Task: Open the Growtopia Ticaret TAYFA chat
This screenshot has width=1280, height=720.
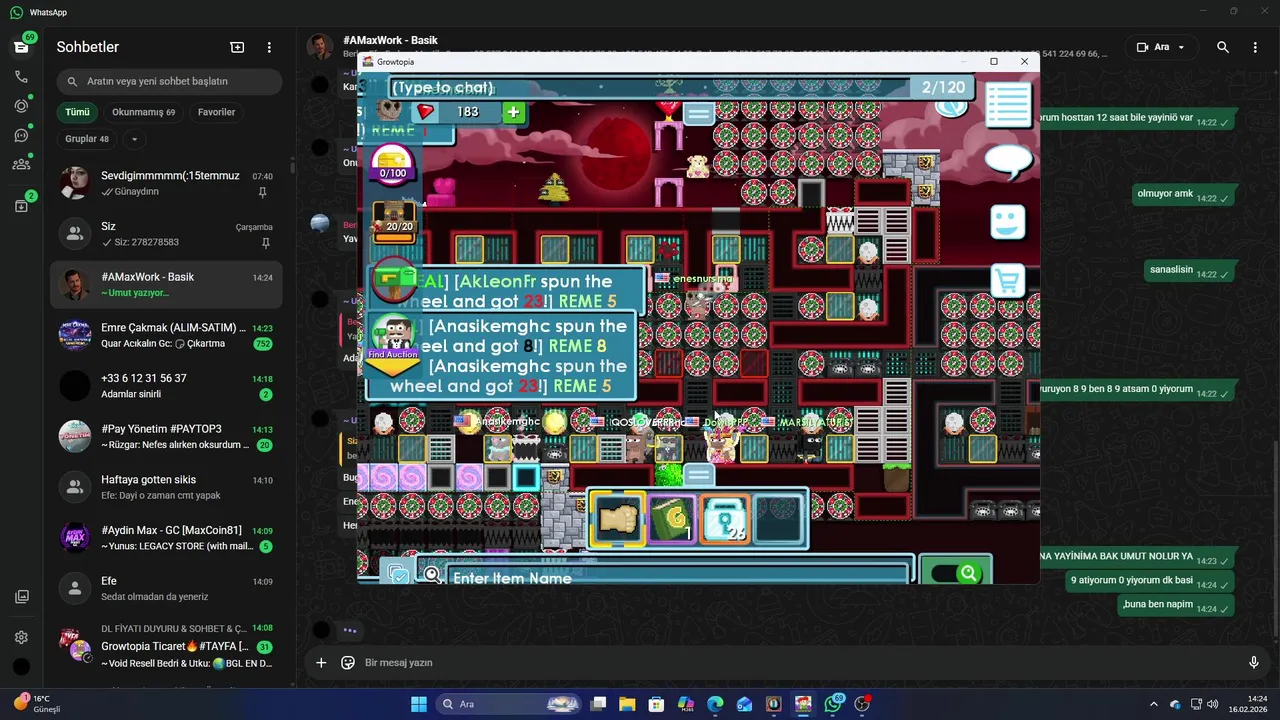Action: tap(166, 648)
